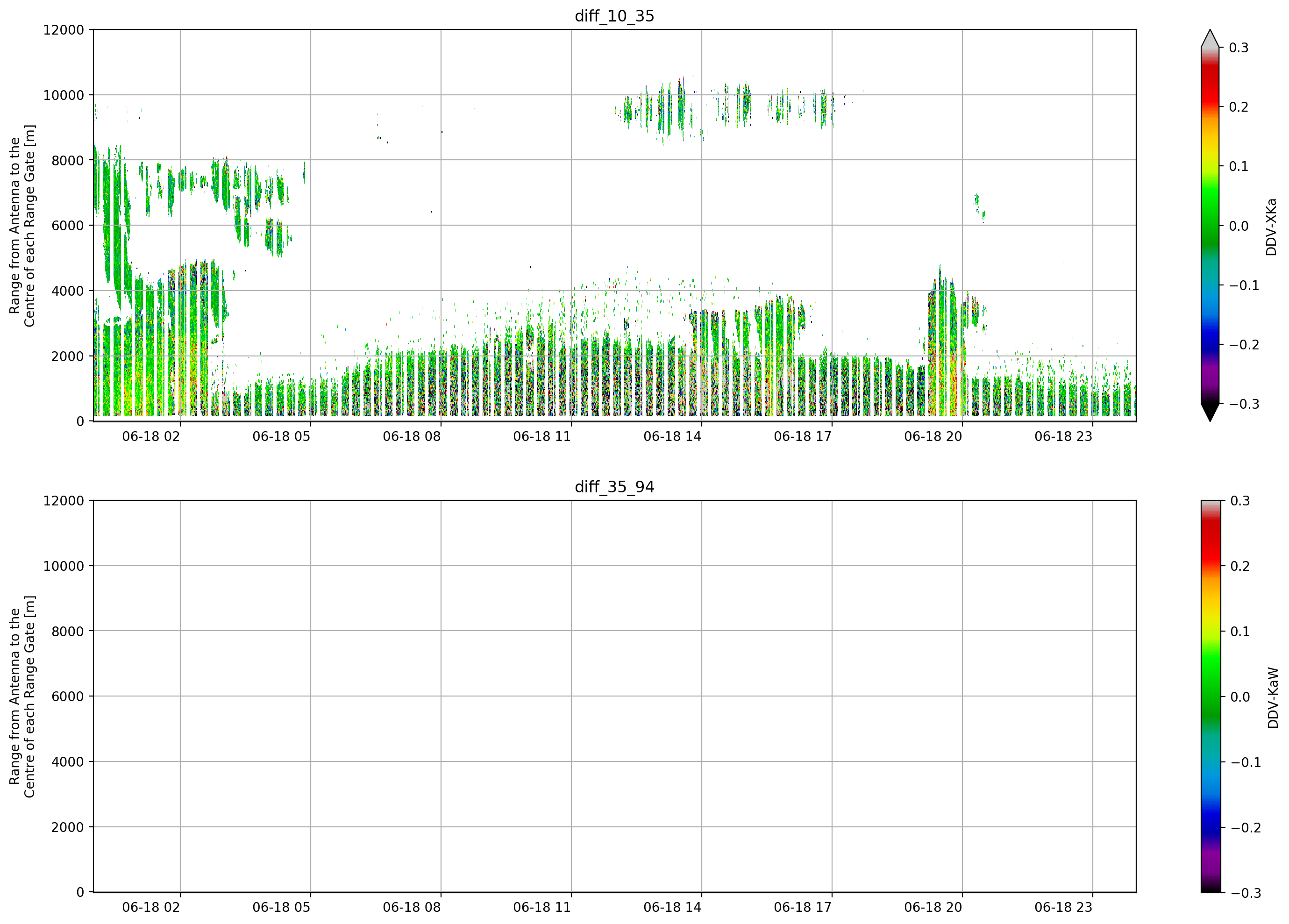Click the 0.0 tick on DDV-KaW colorbar
Image resolution: width=1289 pixels, height=924 pixels.
[x=1240, y=697]
